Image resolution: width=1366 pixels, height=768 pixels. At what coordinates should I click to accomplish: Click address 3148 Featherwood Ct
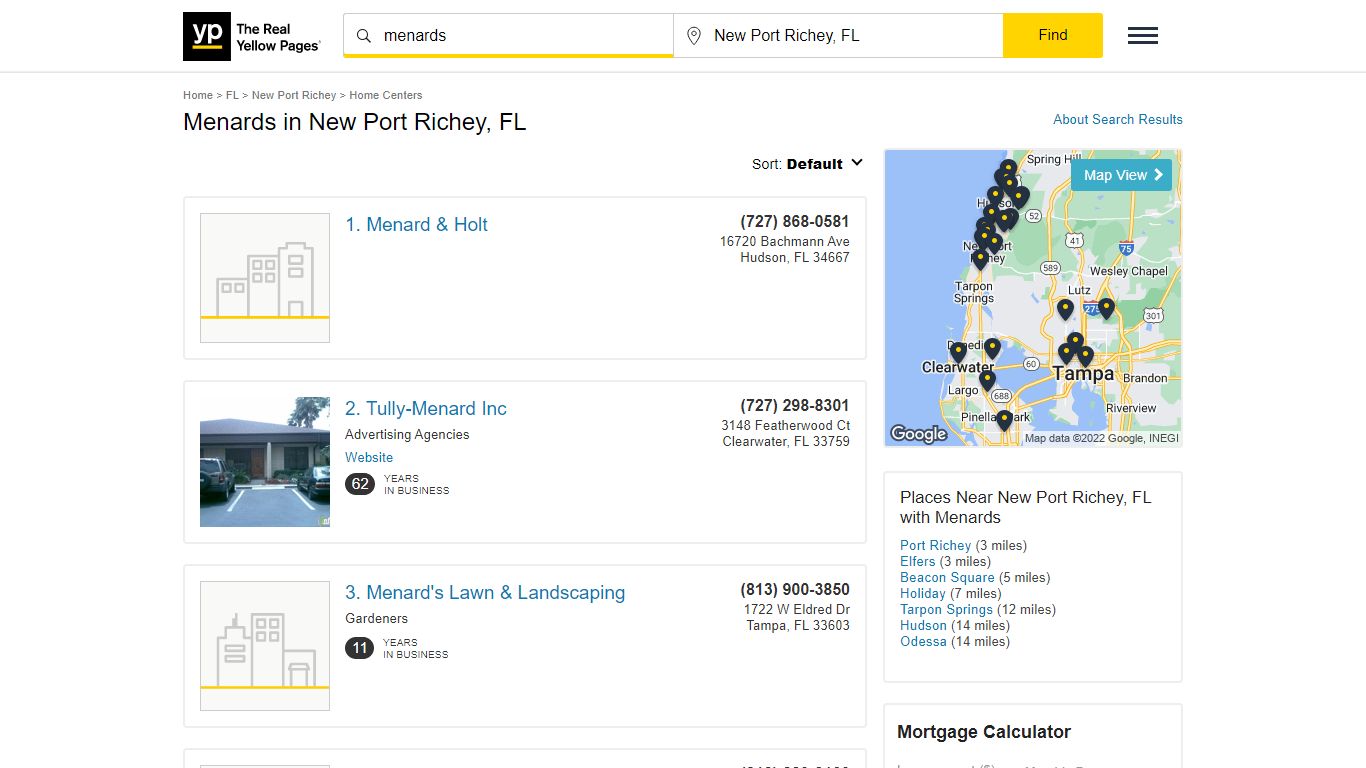[x=786, y=425]
